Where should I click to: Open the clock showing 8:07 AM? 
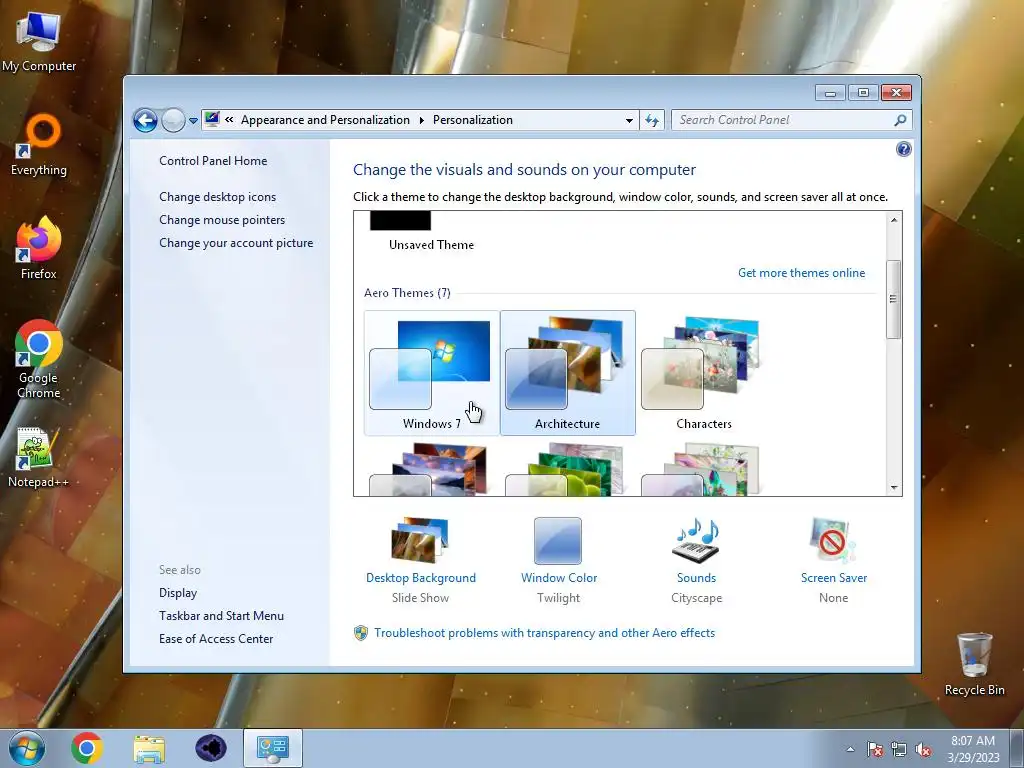[973, 749]
